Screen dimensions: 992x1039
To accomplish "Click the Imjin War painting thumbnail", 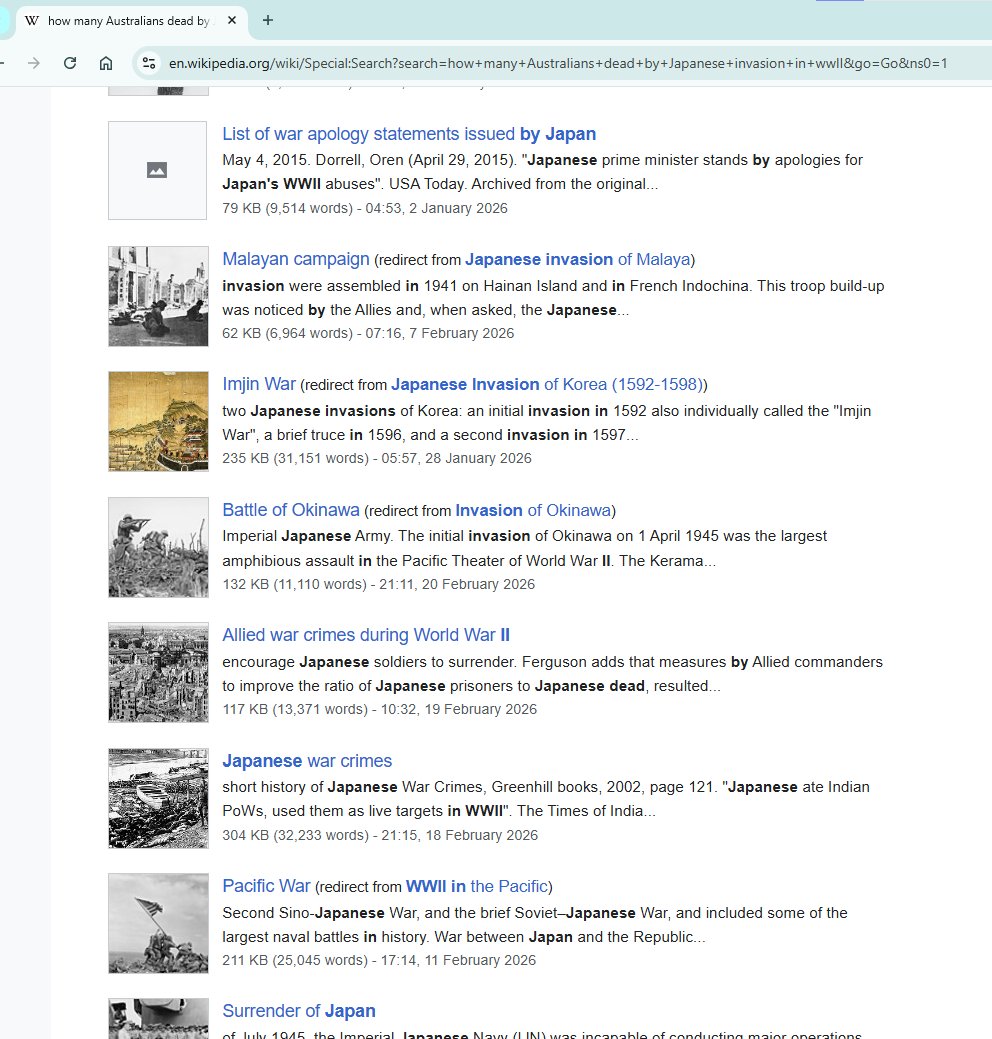I will point(158,421).
